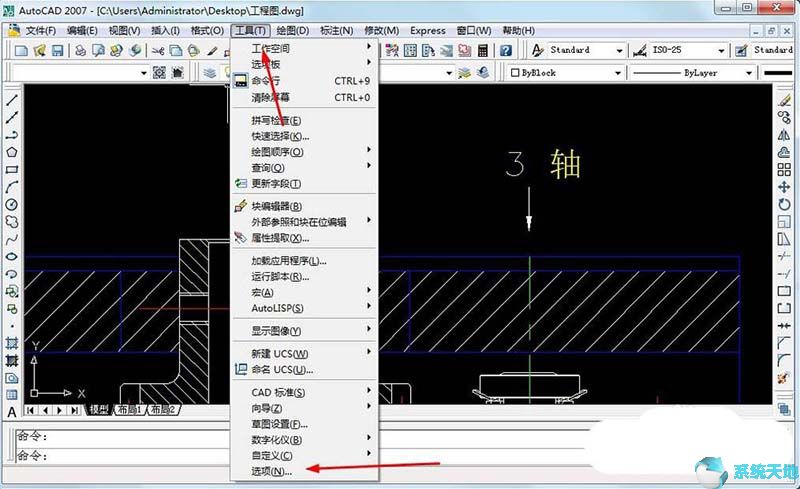Open the 格式(O) menu

pos(207,31)
